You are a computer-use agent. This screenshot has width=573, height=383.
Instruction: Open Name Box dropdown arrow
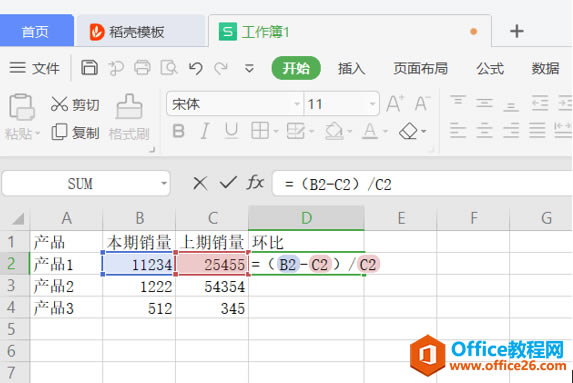pos(164,183)
